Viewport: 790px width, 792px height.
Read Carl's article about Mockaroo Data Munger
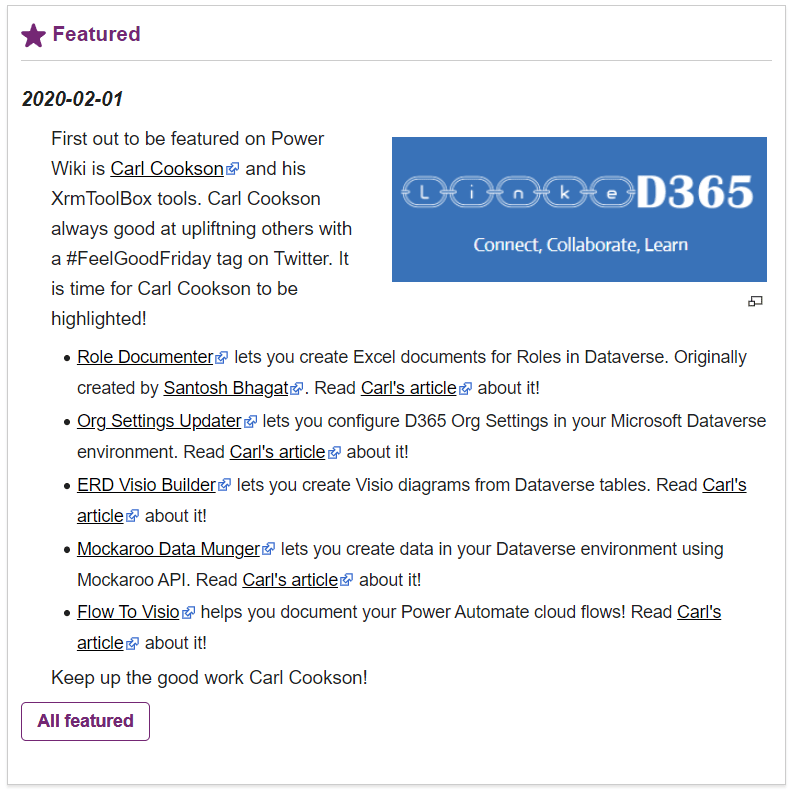pyautogui.click(x=290, y=580)
